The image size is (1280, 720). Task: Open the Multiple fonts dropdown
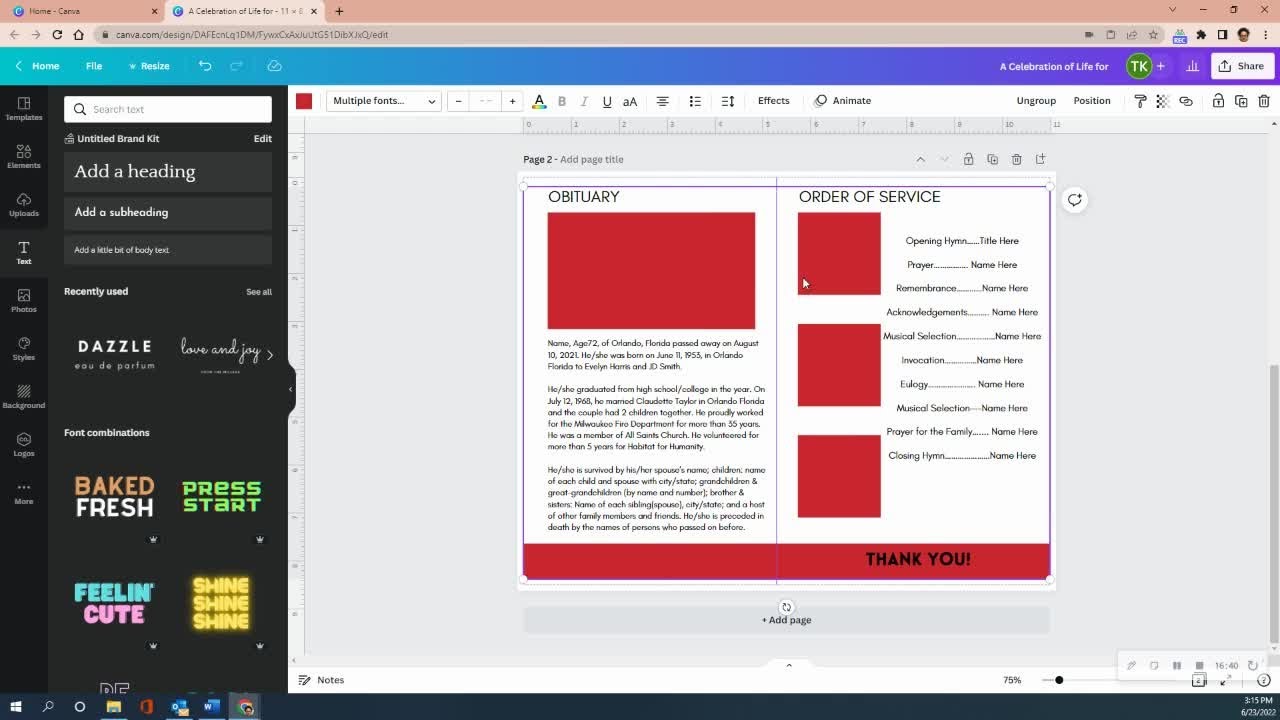(384, 101)
